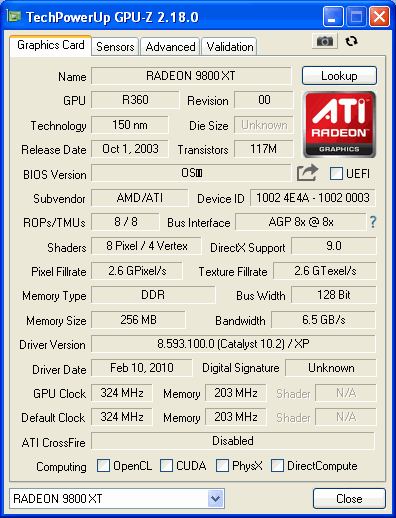Viewport: 396px width, 518px height.
Task: Toggle the DirectCompute checkbox
Action: (x=277, y=466)
